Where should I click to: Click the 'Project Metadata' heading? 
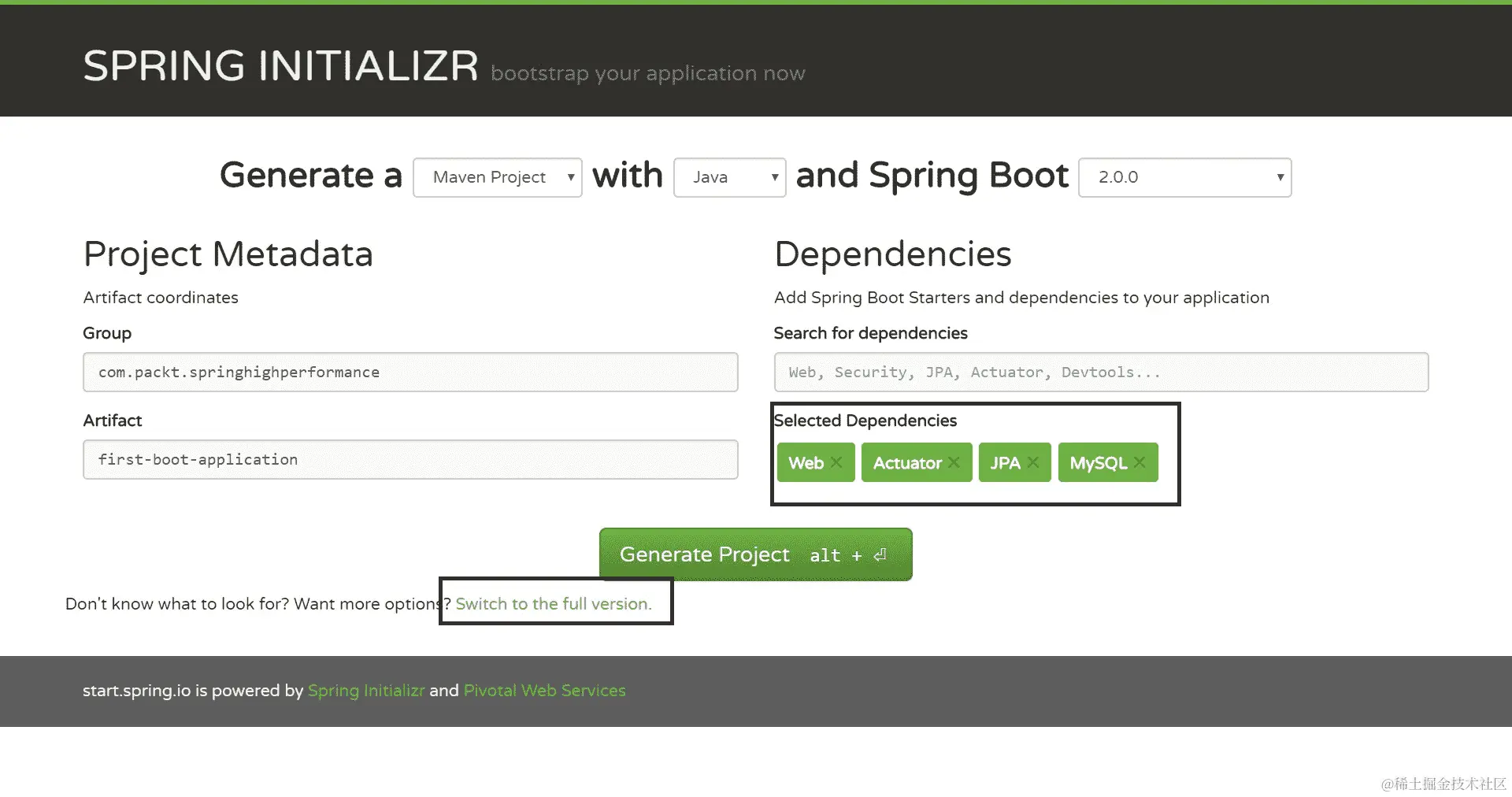point(228,254)
